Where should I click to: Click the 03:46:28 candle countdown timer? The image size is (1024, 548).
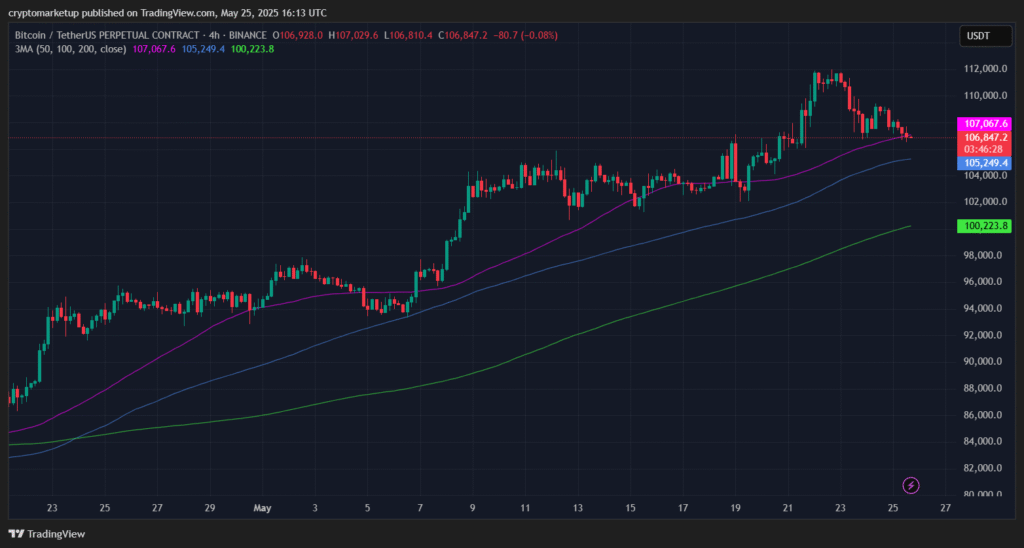pos(984,150)
